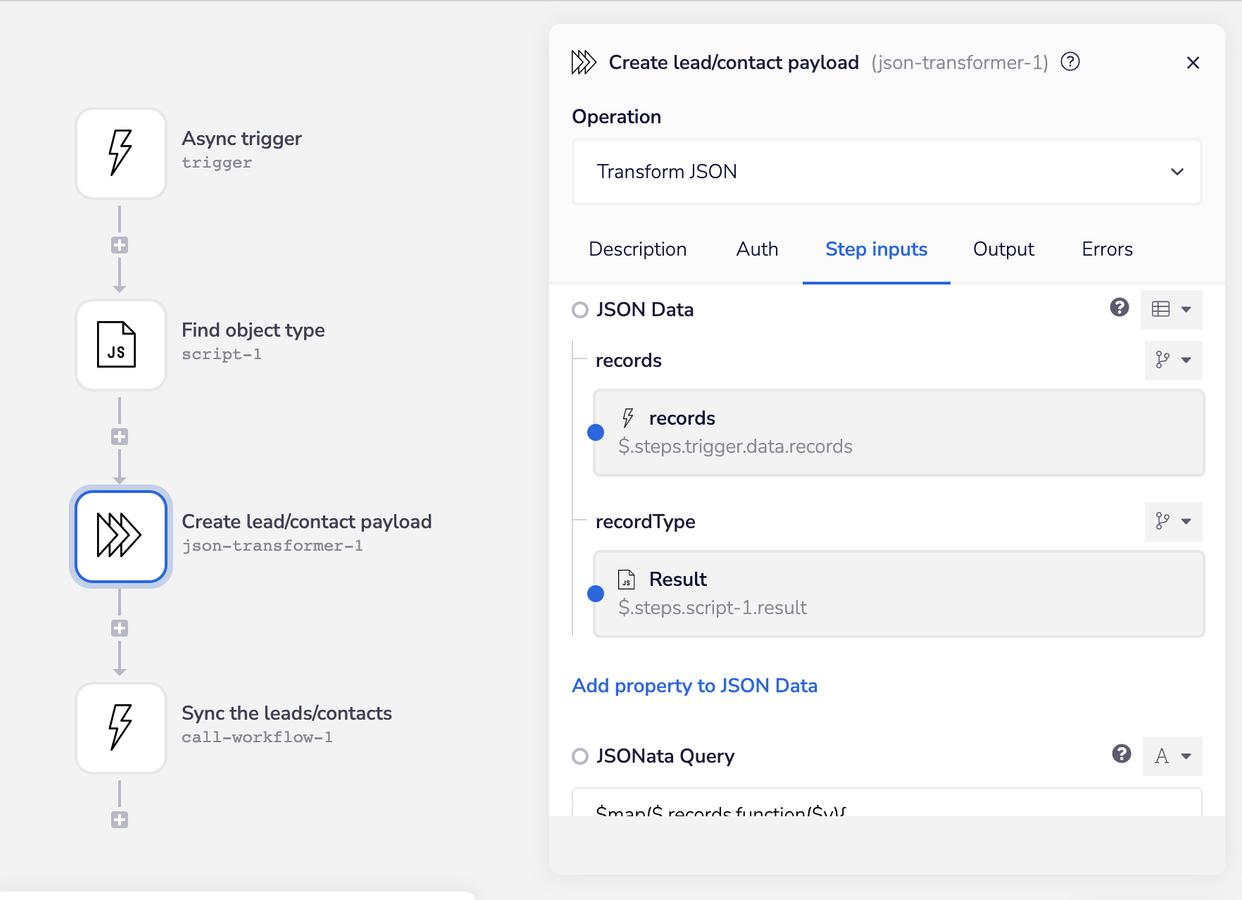The image size is (1242, 900).
Task: Click the Async trigger lightning icon
Action: tap(120, 153)
